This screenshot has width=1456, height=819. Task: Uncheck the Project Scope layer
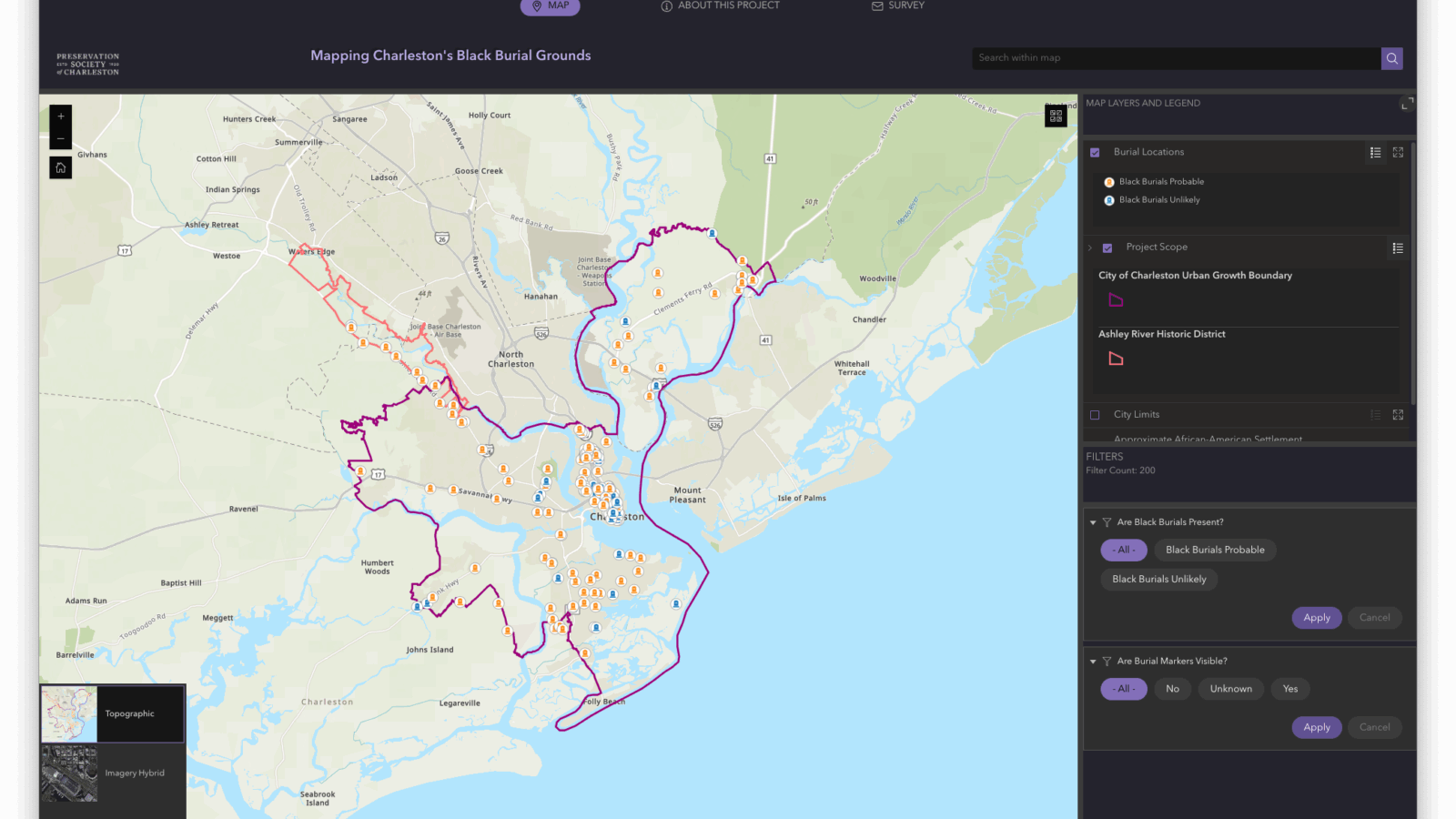click(x=1107, y=248)
